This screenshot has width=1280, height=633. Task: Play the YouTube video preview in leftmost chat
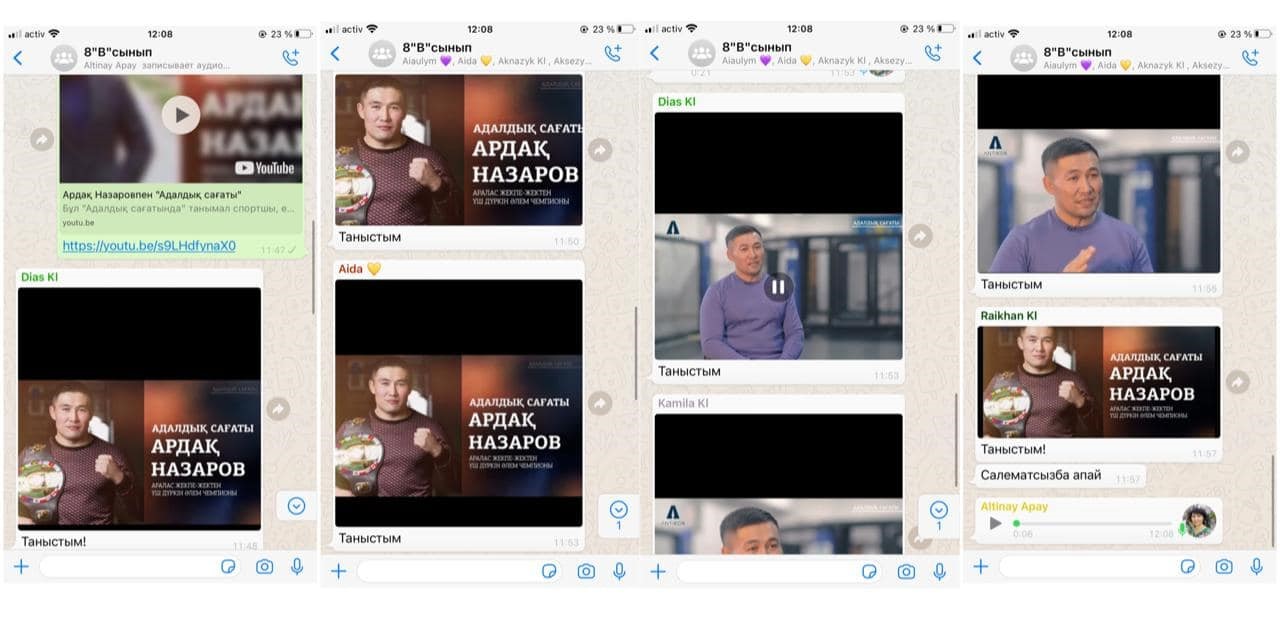click(x=181, y=115)
